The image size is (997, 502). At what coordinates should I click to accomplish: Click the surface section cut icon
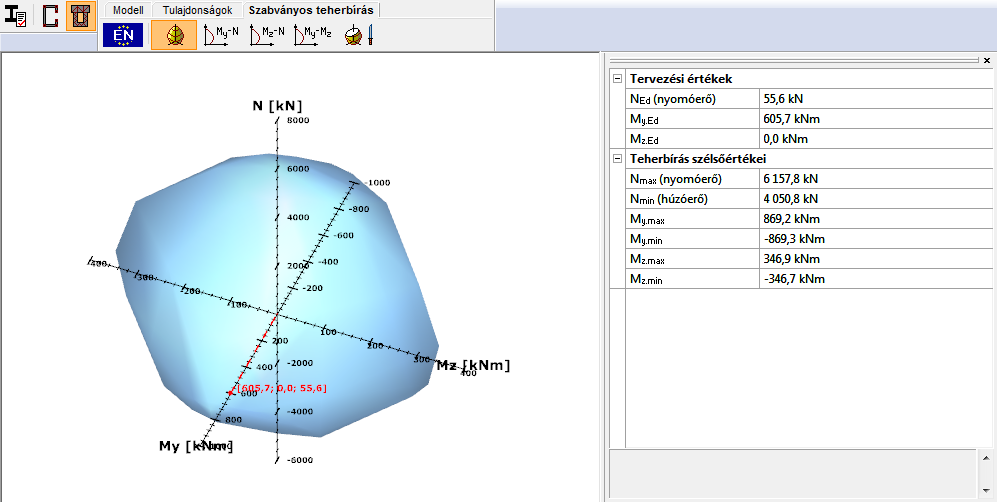coord(359,35)
